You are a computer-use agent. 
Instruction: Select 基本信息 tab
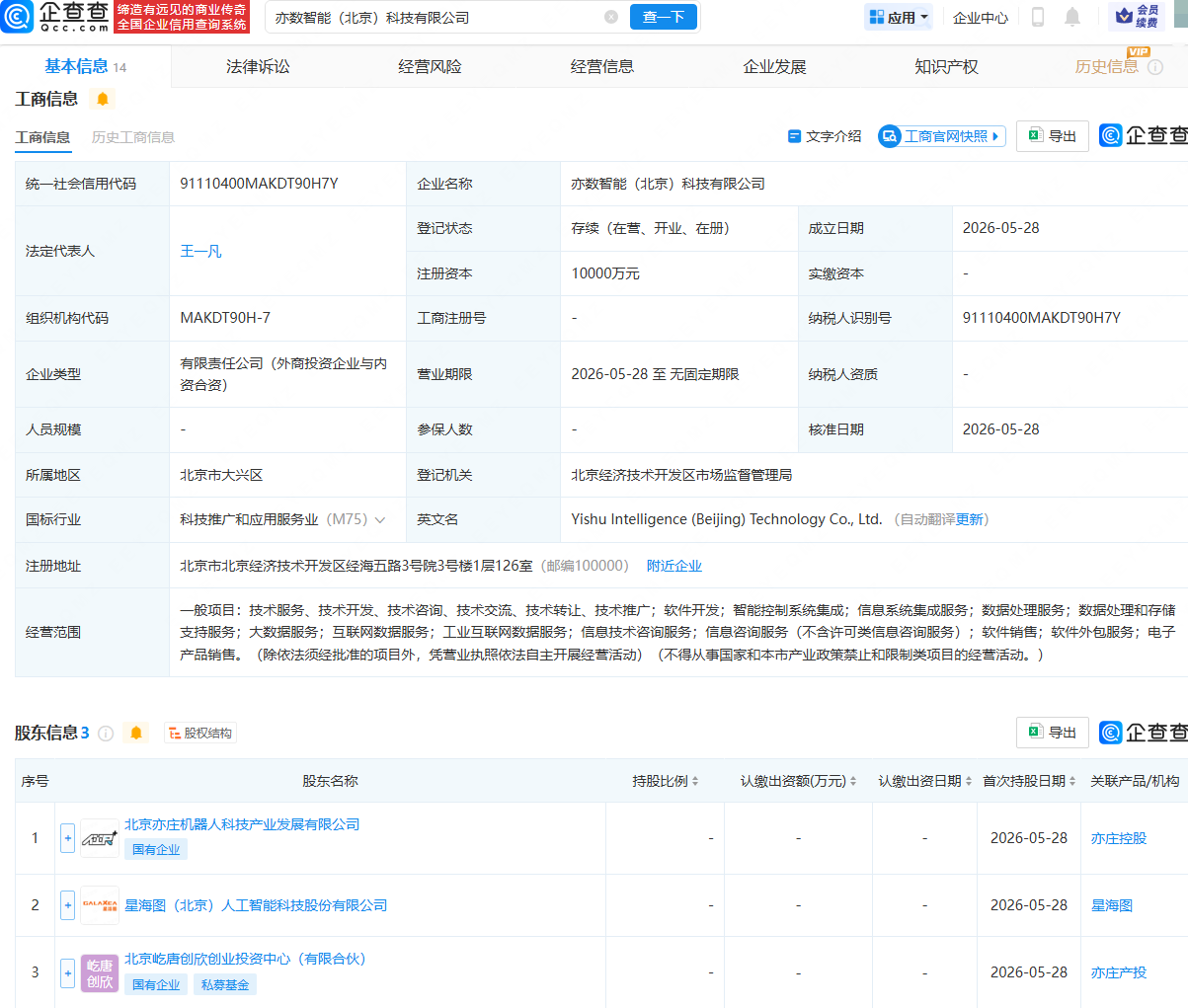pos(85,66)
